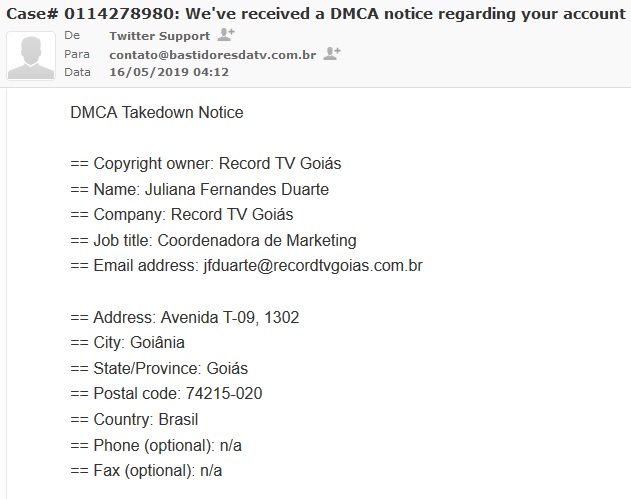Click add-contact icon beside Twitter Support

pos(226,35)
